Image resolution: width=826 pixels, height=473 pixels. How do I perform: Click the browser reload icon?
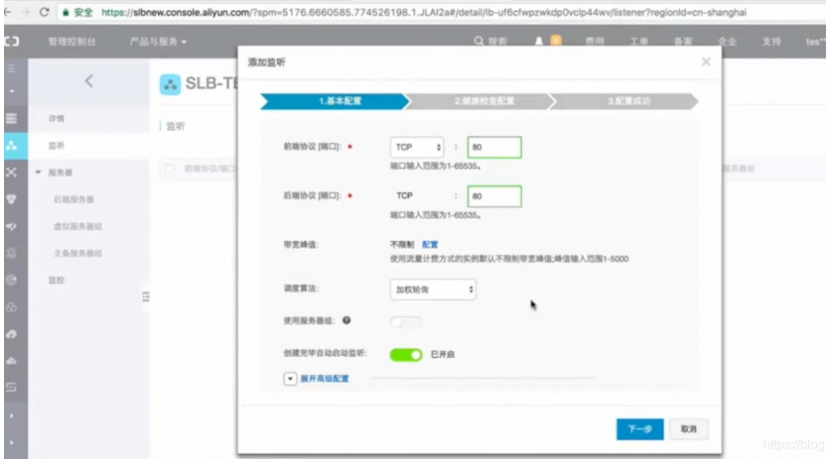click(44, 12)
